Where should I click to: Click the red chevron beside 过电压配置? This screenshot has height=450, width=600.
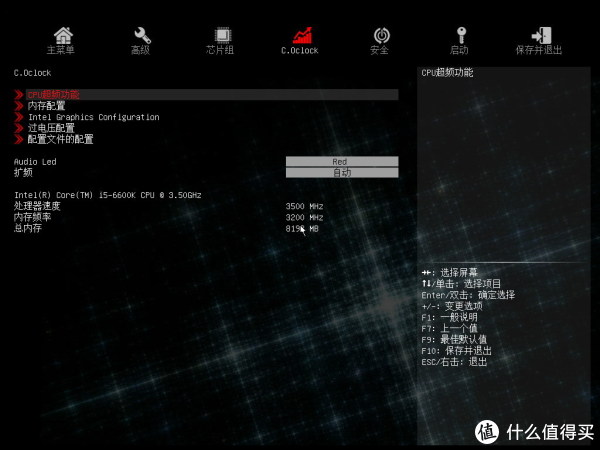[19, 128]
